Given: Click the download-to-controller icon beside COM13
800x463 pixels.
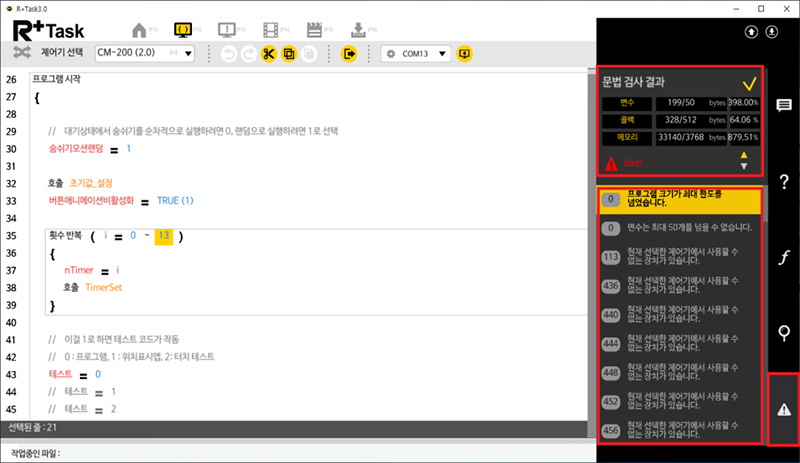Looking at the screenshot, I should (x=464, y=53).
